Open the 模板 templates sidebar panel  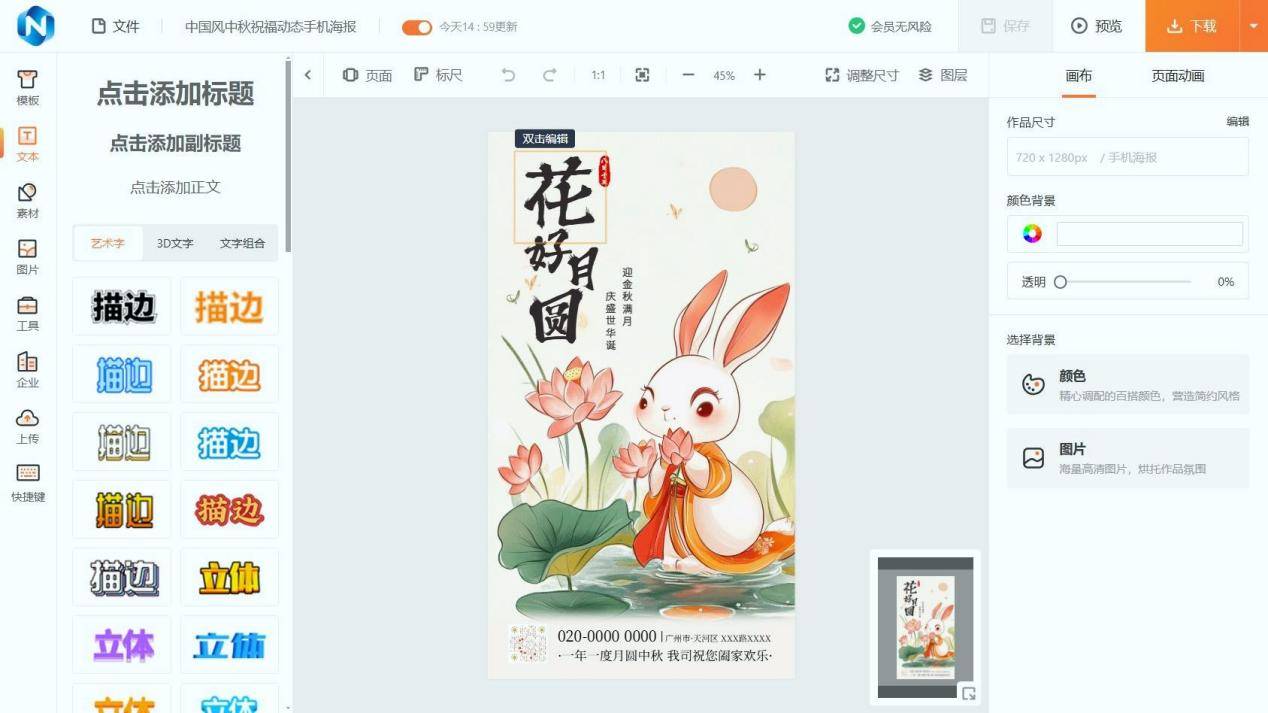click(28, 87)
